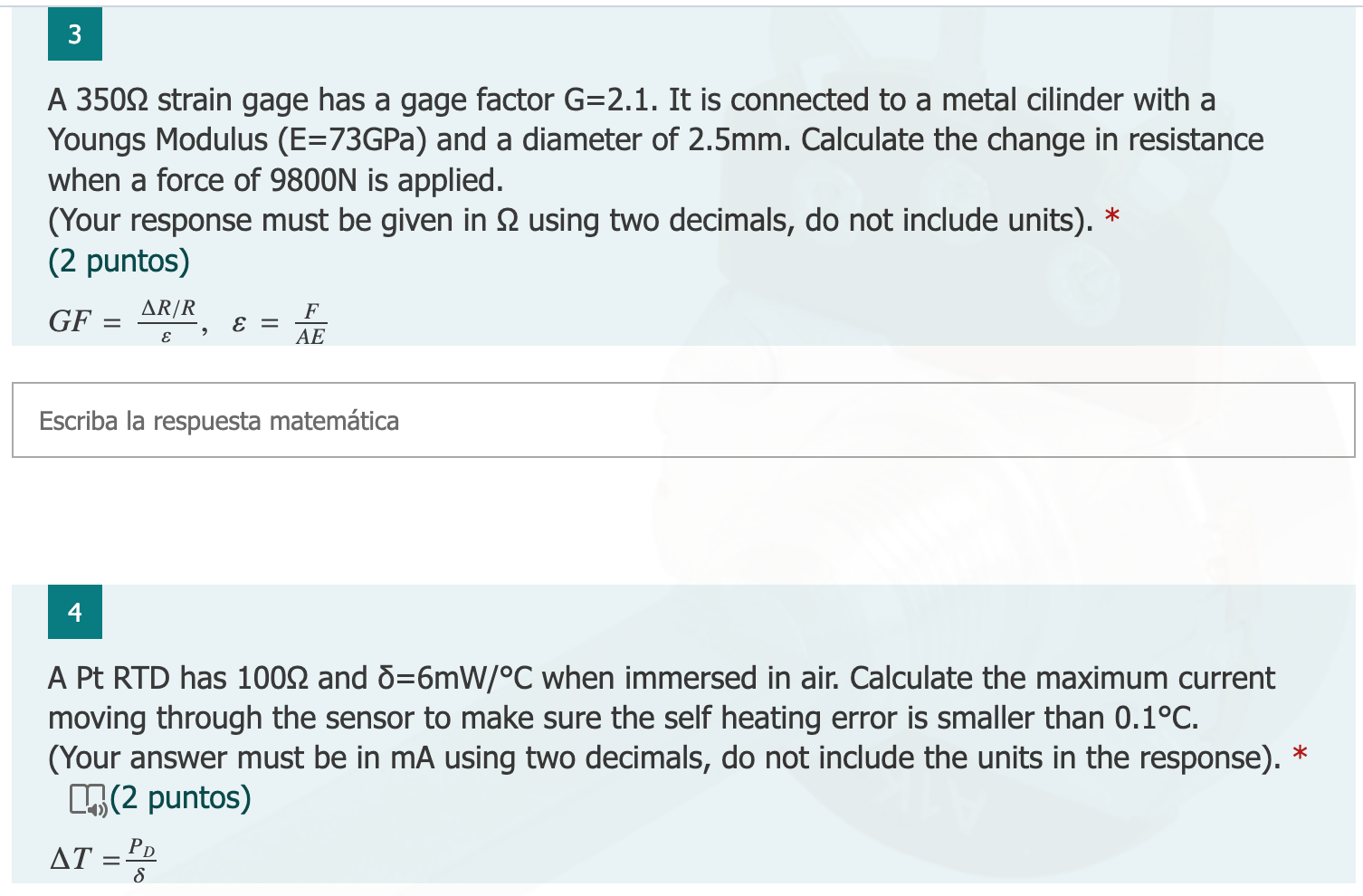
Task: Click the (2 puntos) label in question 3
Action: [119, 261]
